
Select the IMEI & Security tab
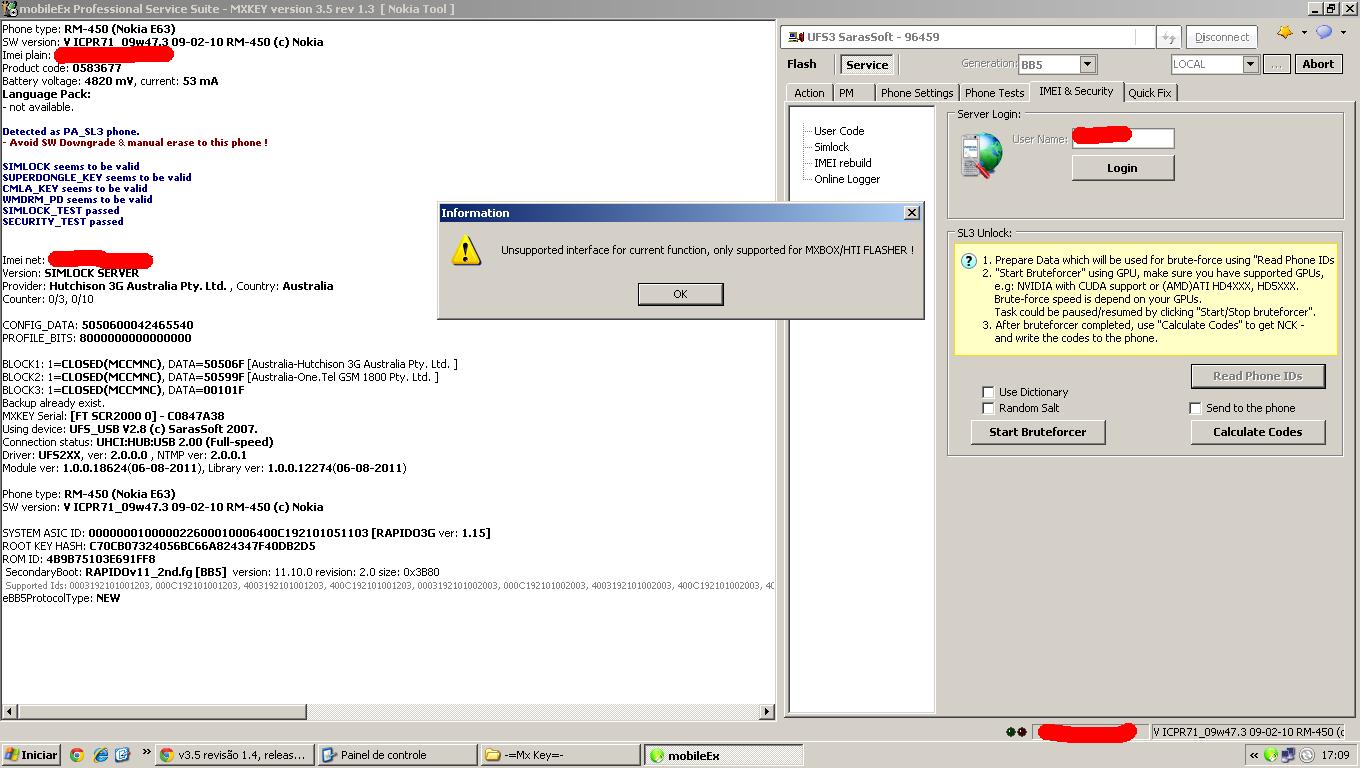1076,91
